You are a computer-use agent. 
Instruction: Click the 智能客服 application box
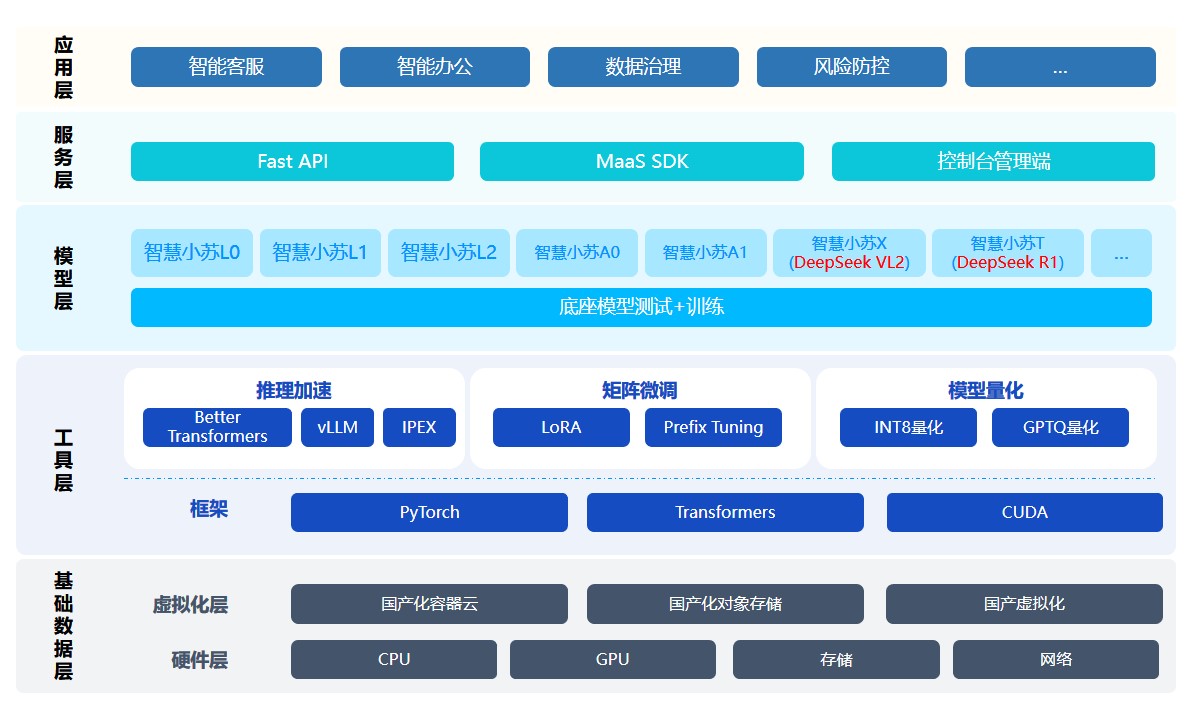click(x=226, y=67)
